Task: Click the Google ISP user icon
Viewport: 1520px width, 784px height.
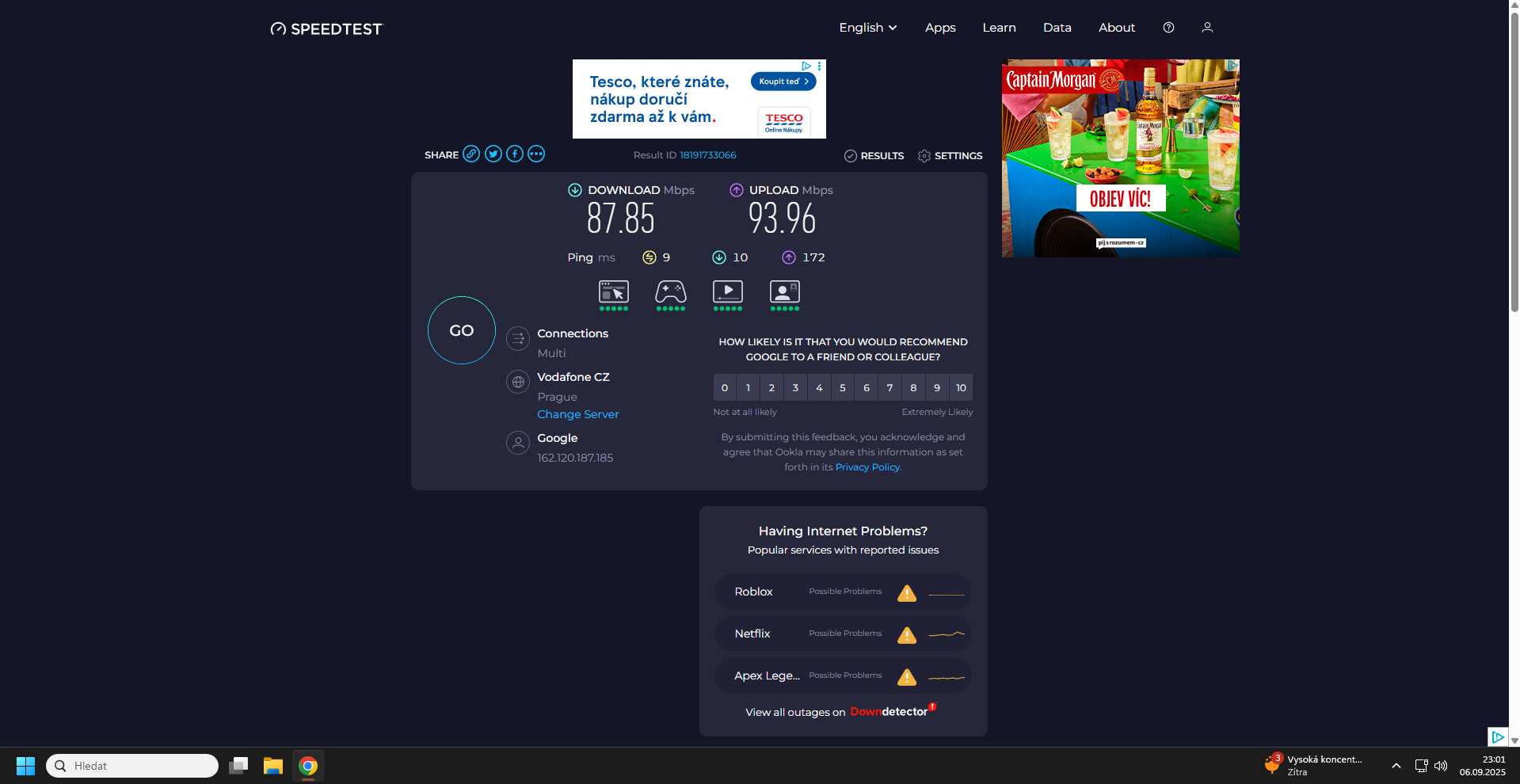Action: [x=518, y=443]
